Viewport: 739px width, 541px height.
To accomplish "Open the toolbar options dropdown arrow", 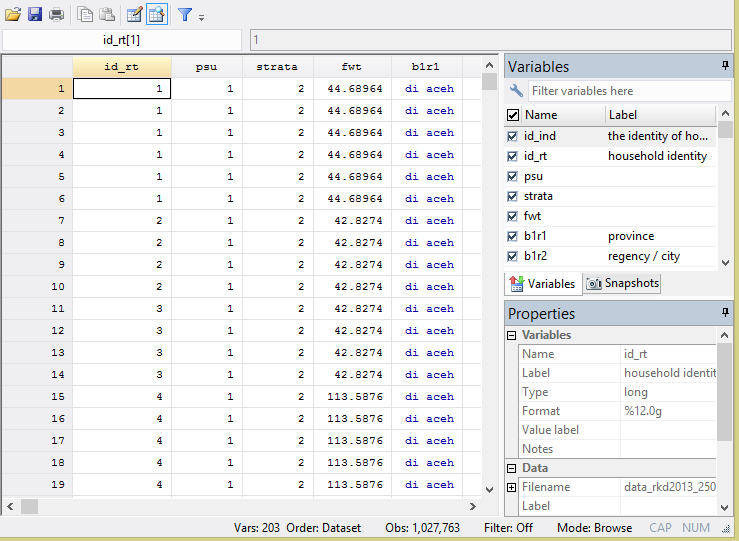I will (x=201, y=17).
